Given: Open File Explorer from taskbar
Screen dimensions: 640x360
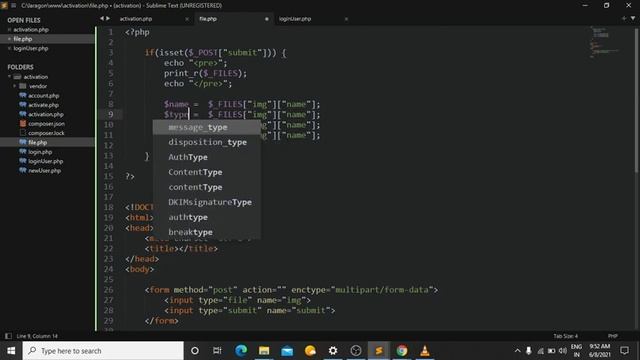Looking at the screenshot, I should (x=264, y=351).
